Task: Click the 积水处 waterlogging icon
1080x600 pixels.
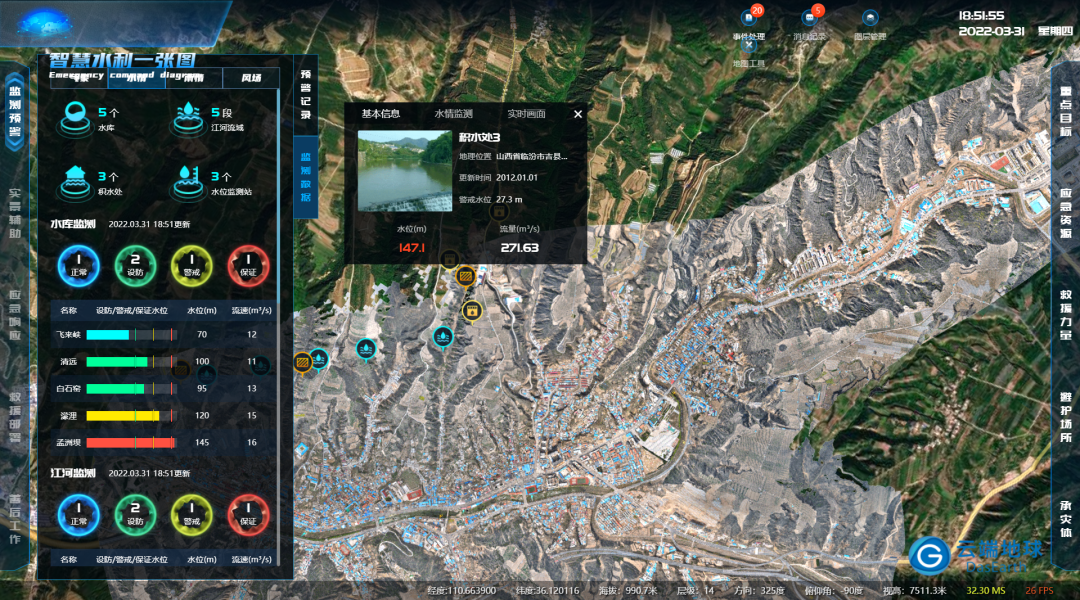Action: (x=74, y=180)
